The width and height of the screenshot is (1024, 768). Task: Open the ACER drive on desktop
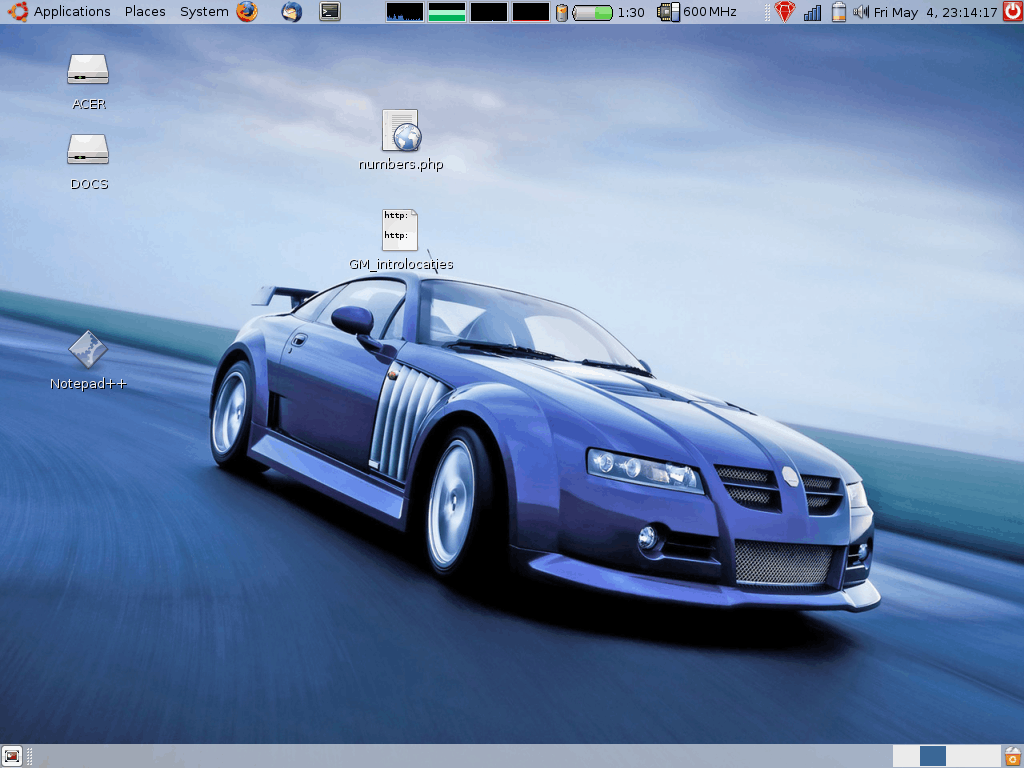pos(88,70)
